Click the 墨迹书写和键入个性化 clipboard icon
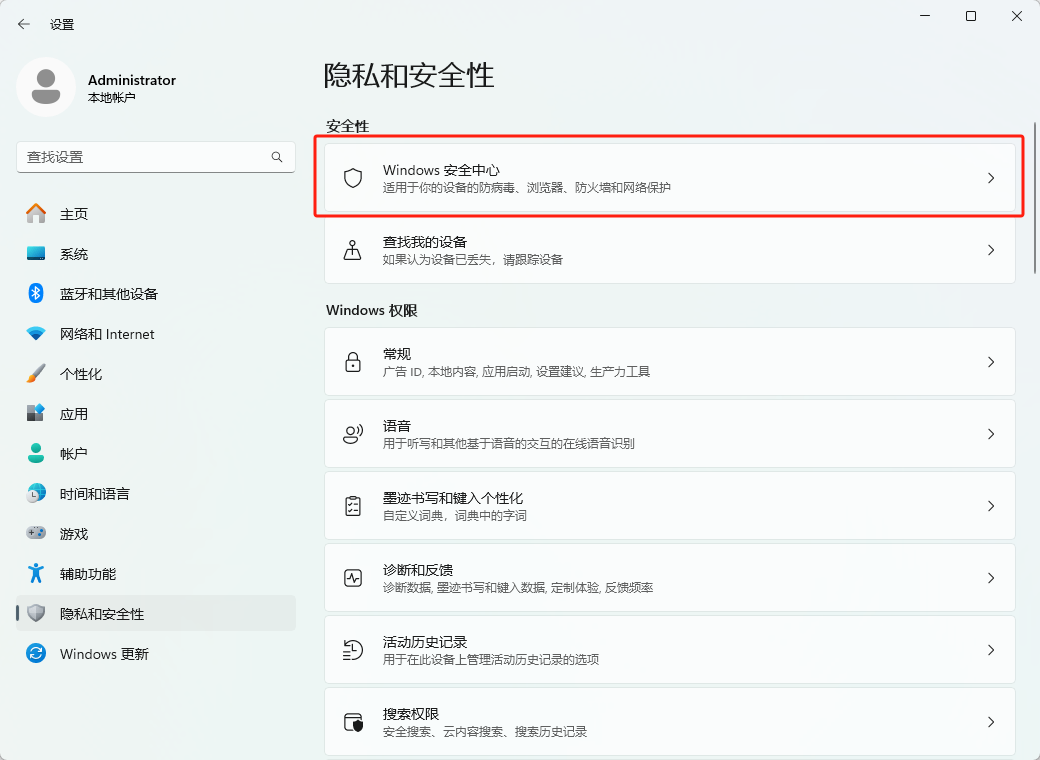 point(352,506)
